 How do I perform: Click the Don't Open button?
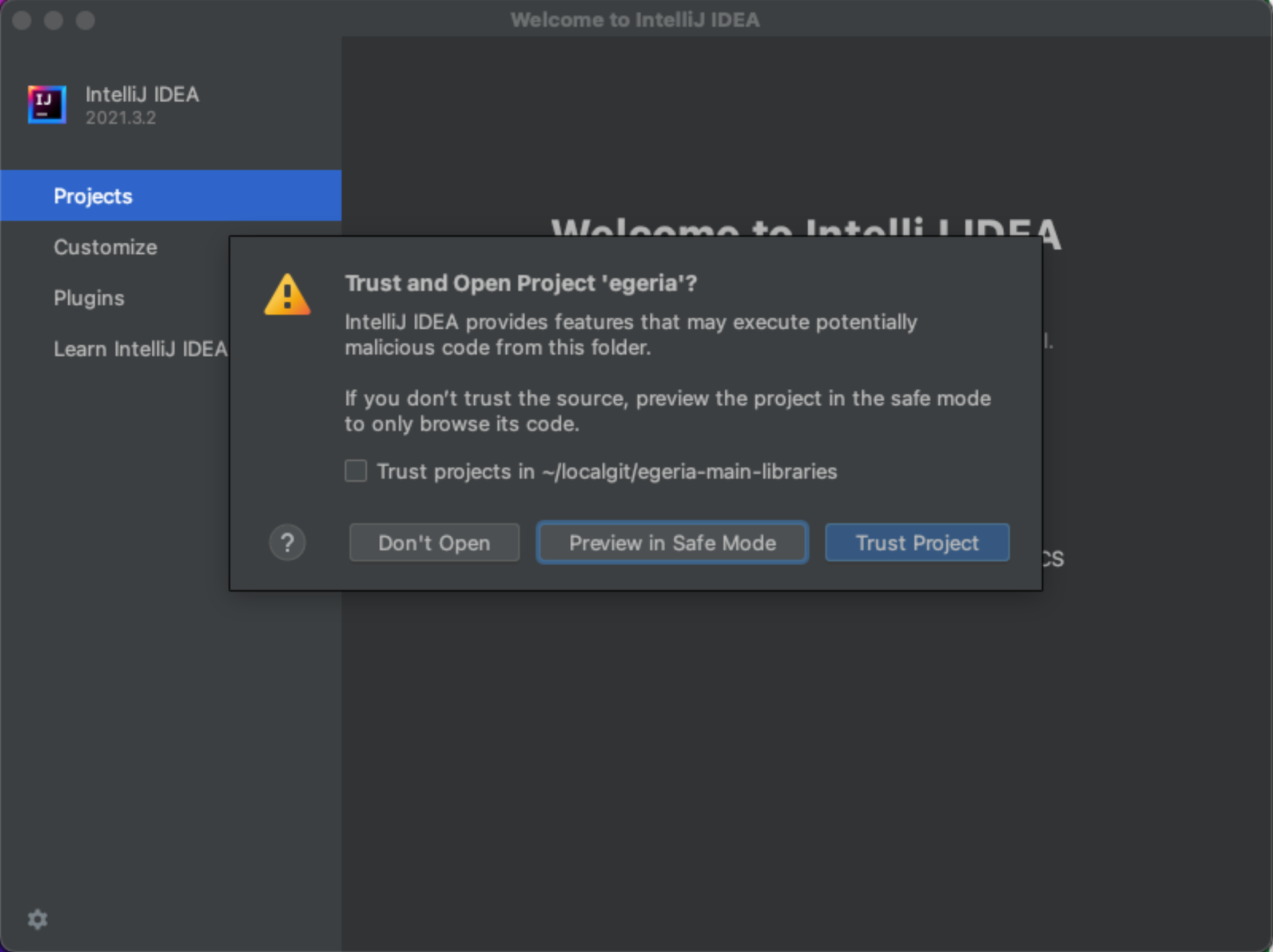coord(433,542)
